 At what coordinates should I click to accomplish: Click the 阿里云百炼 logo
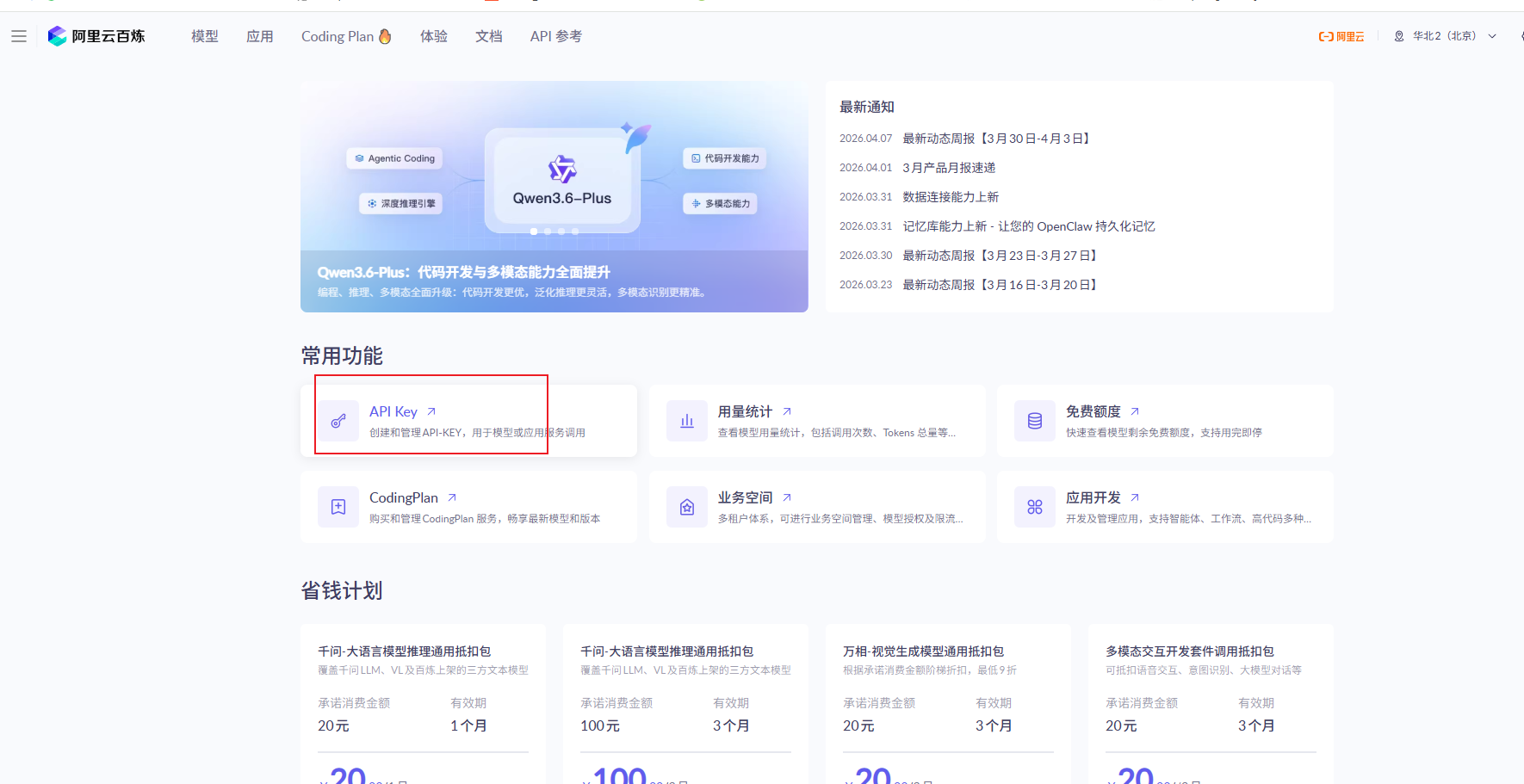[x=96, y=36]
